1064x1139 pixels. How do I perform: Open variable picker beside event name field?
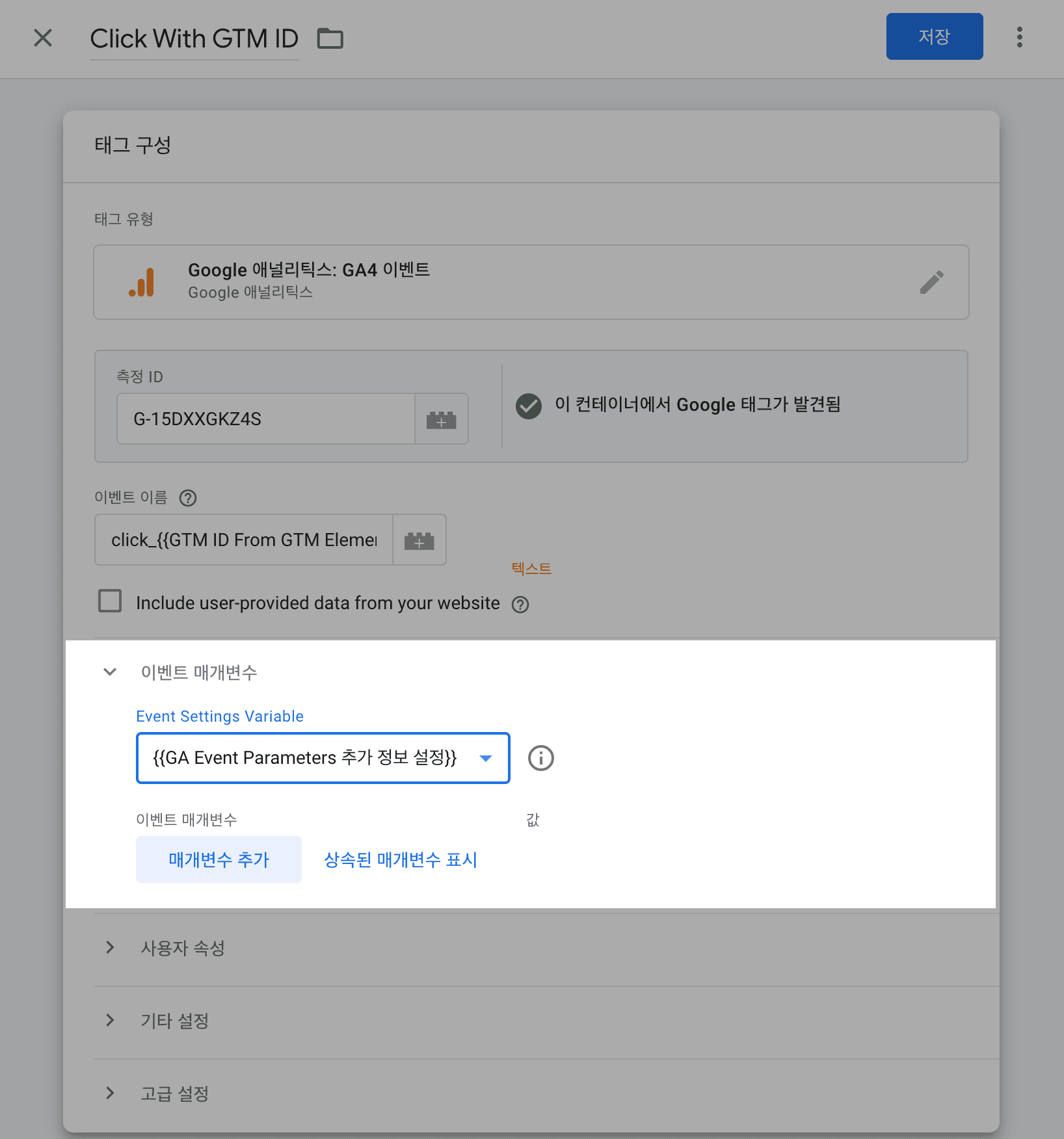(x=419, y=540)
